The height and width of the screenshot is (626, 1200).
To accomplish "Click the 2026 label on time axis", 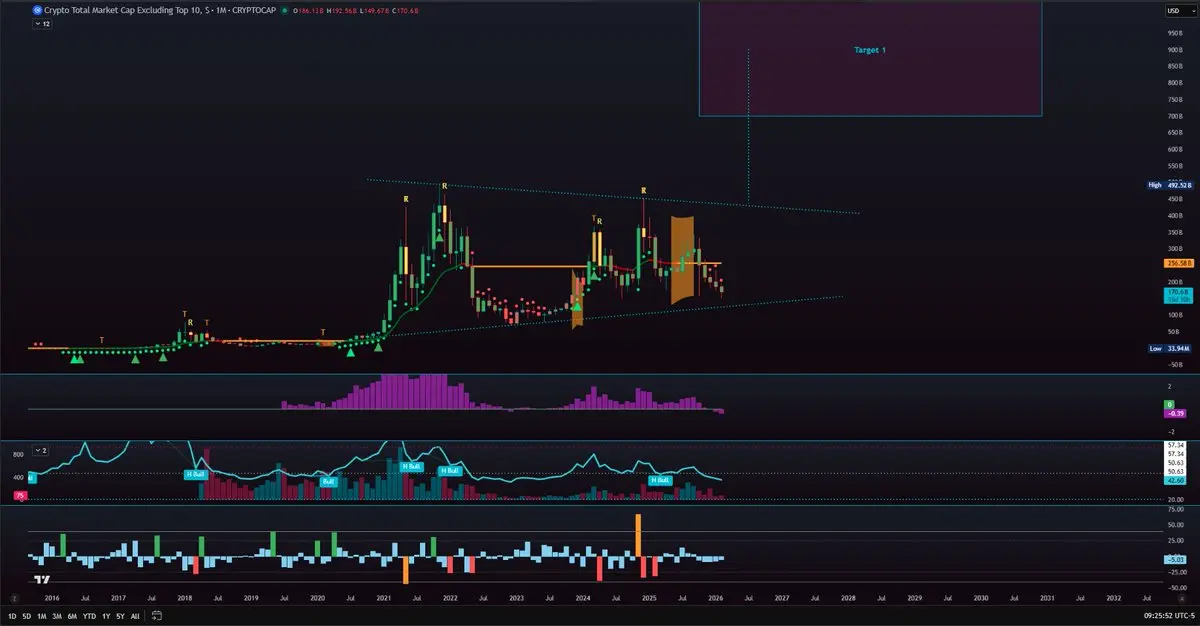I will pos(715,598).
